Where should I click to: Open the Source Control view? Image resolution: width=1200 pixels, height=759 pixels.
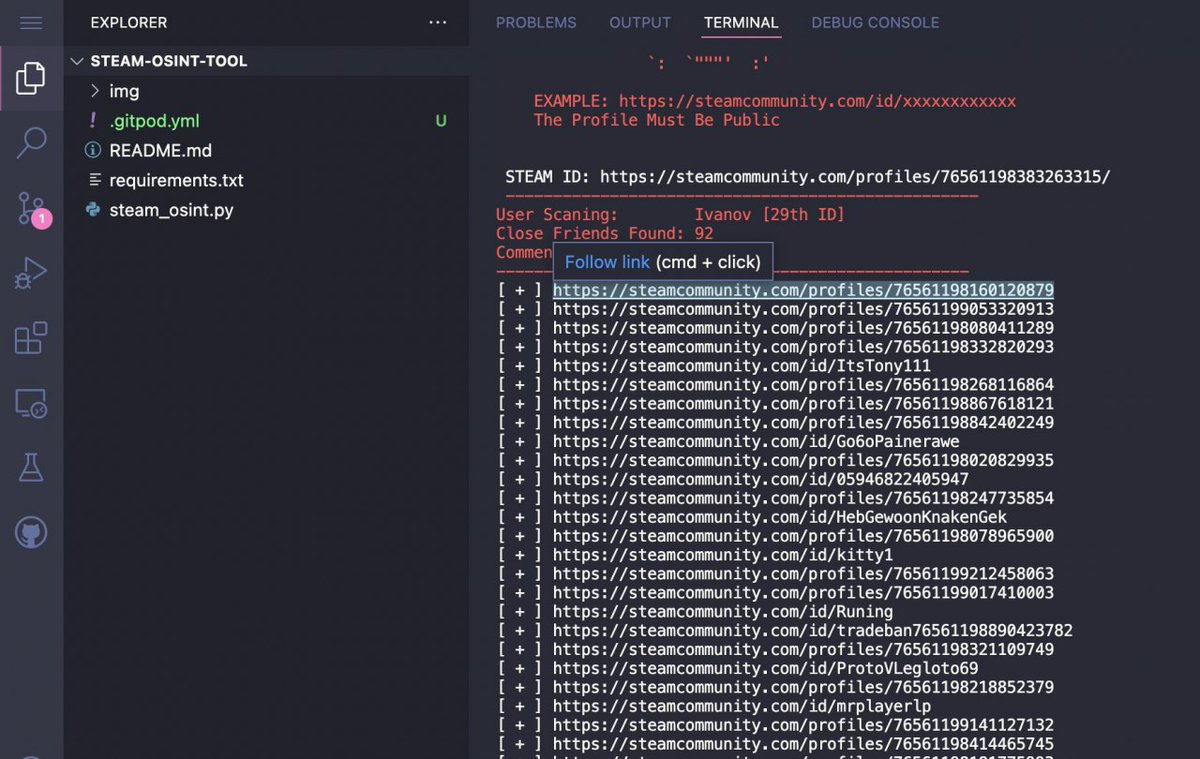tap(31, 208)
